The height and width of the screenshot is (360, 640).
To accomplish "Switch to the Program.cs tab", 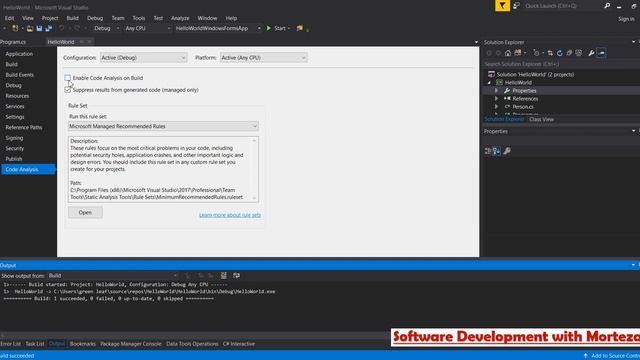I will (x=13, y=42).
